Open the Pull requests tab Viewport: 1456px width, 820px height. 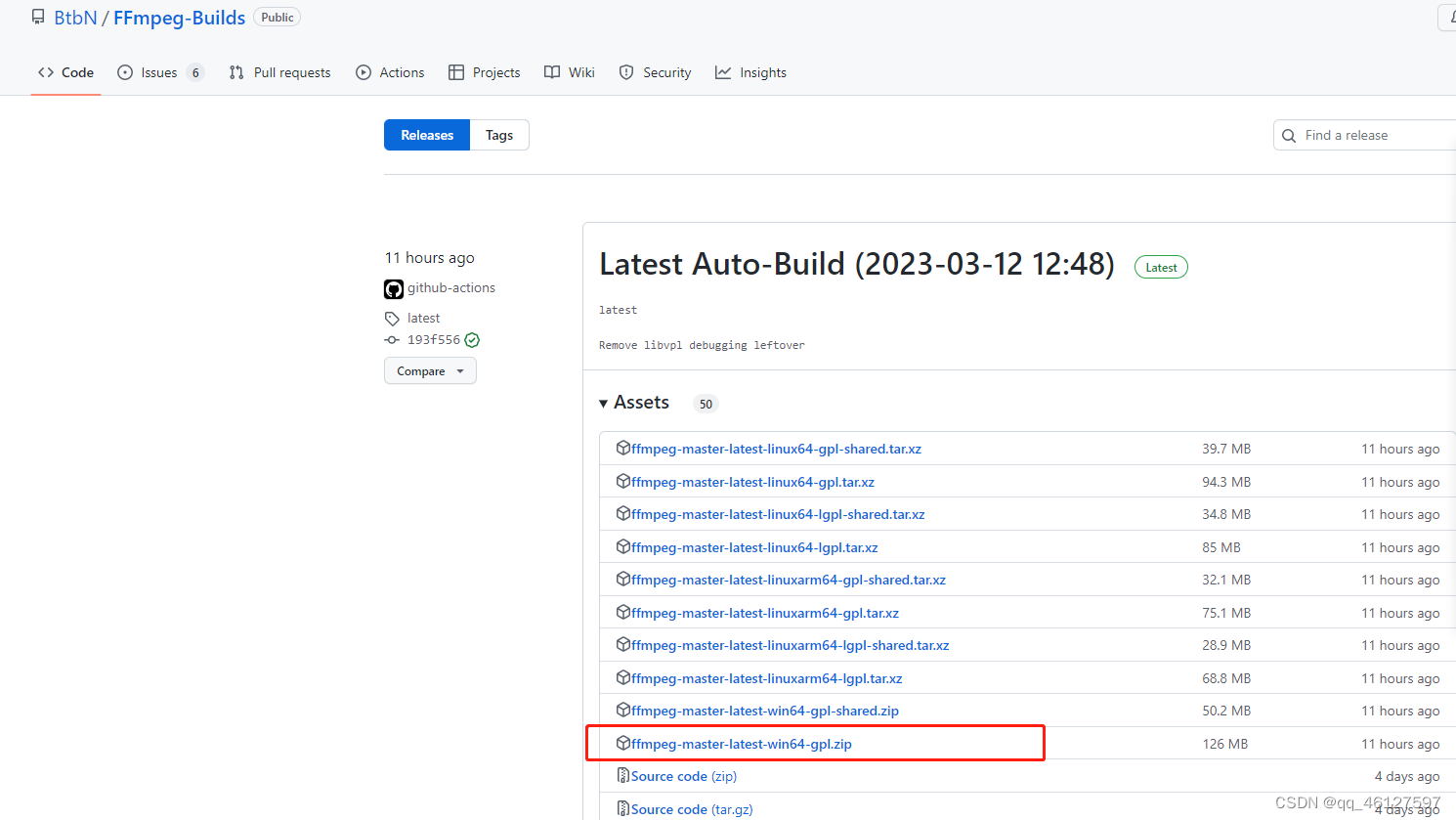pos(279,72)
